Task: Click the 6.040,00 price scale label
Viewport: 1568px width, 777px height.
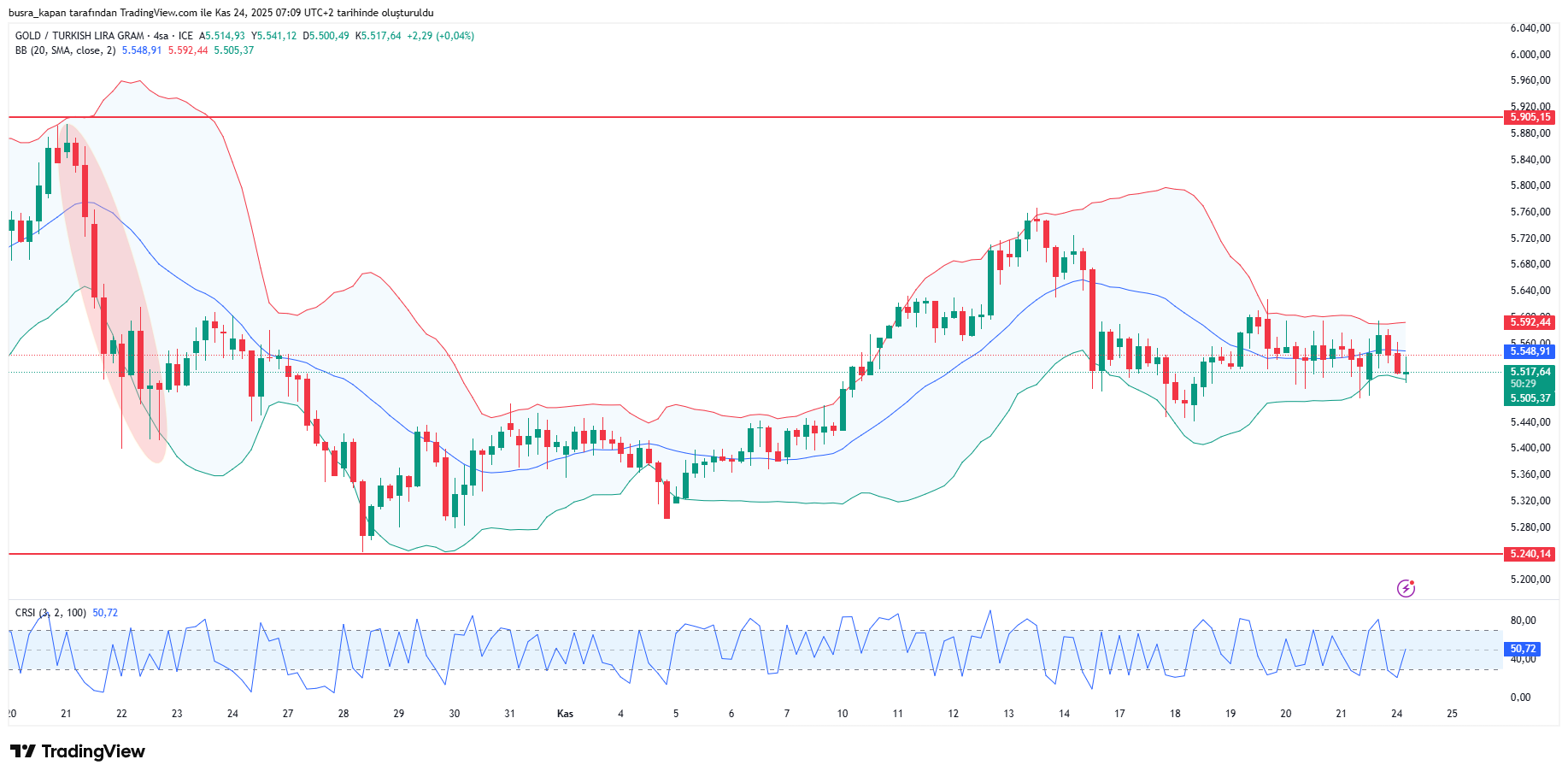Action: click(1530, 28)
